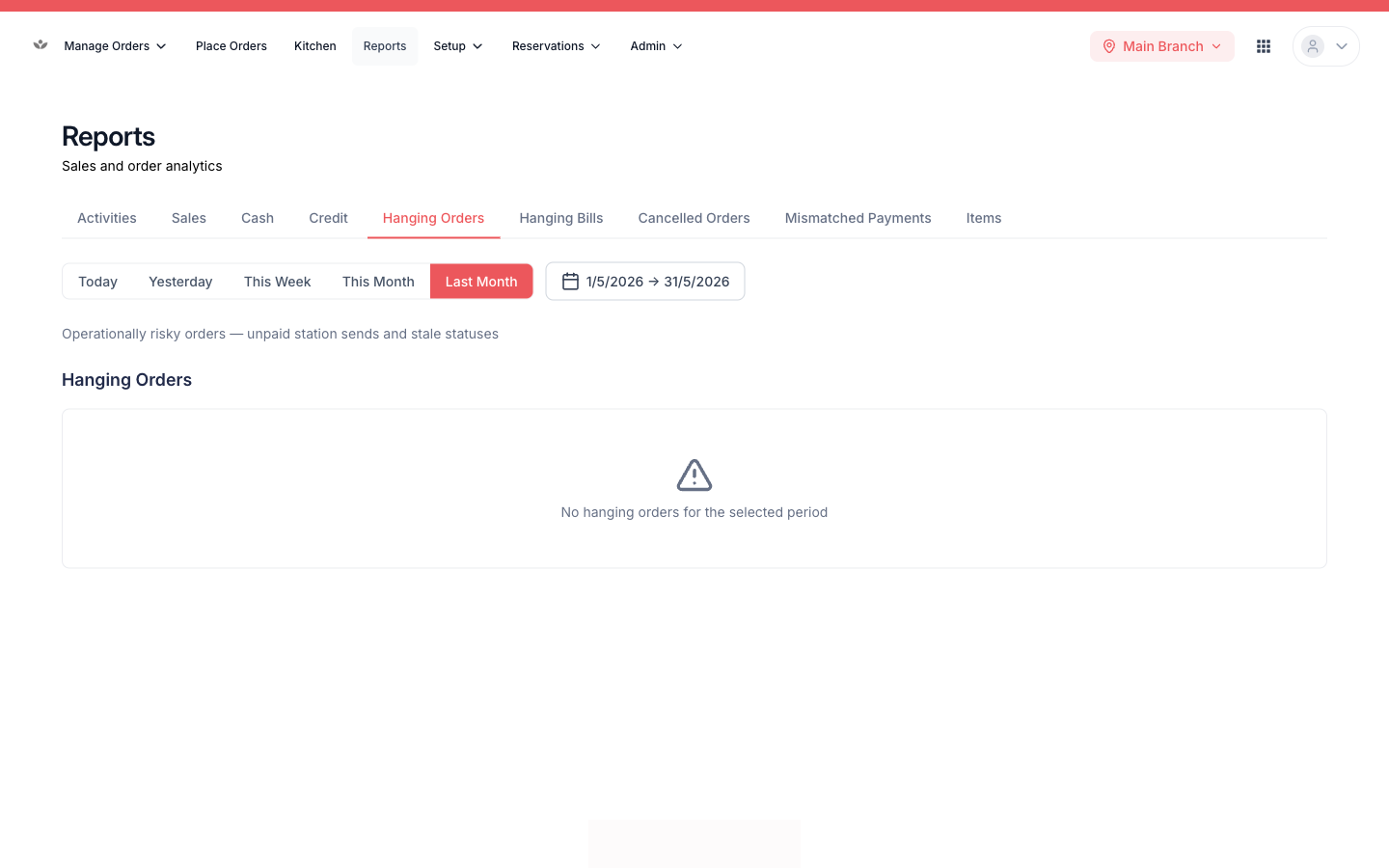The width and height of the screenshot is (1389, 868).
Task: Filter by Yesterday
Action: [x=180, y=282]
